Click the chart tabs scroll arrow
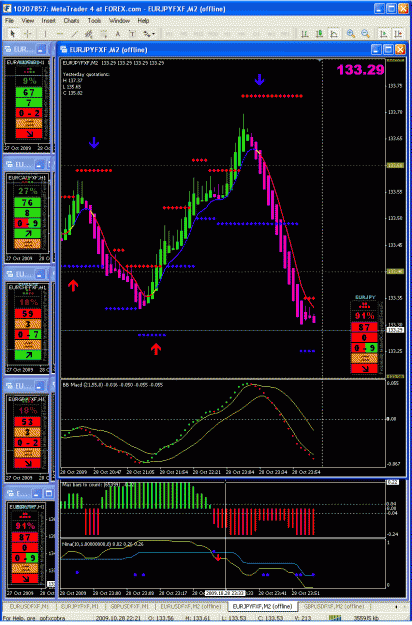The image size is (412, 625). point(396,606)
